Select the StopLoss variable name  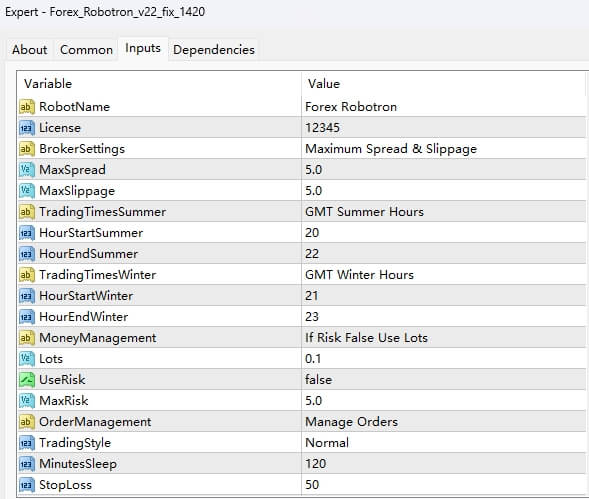point(65,485)
